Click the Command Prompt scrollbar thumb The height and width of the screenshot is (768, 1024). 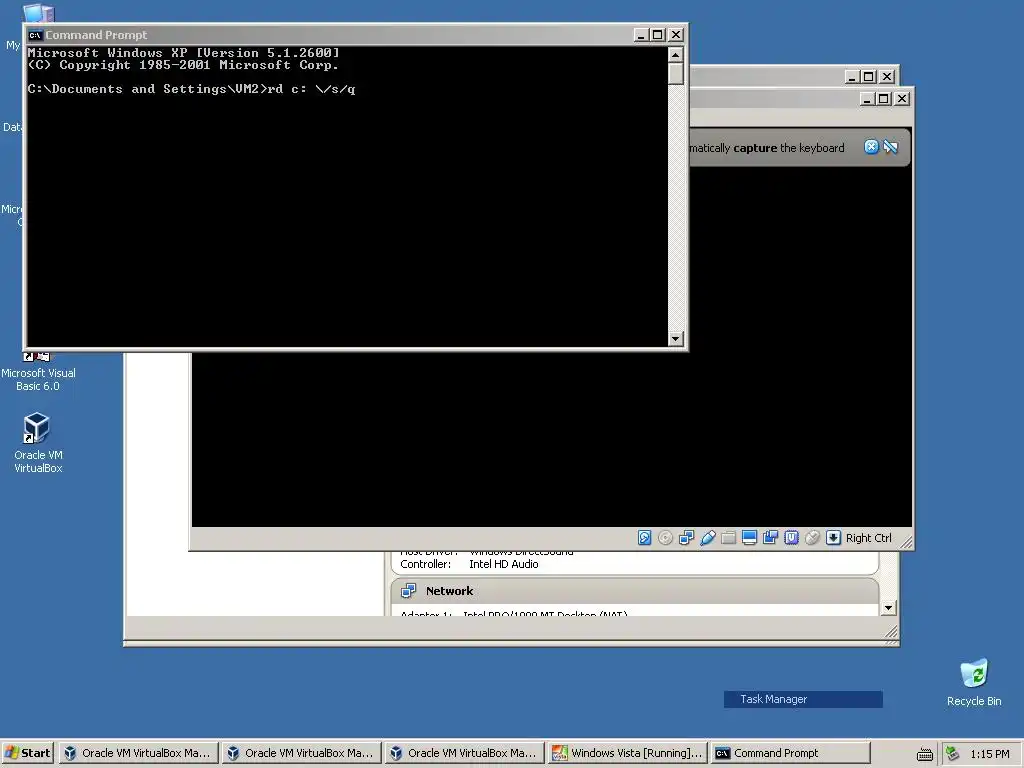click(676, 73)
